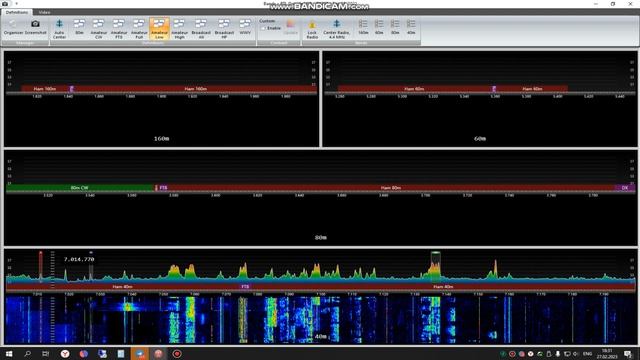Screen dimensions: 640x360
Task: Open Windows taskbar search
Action: click(x=27, y=353)
